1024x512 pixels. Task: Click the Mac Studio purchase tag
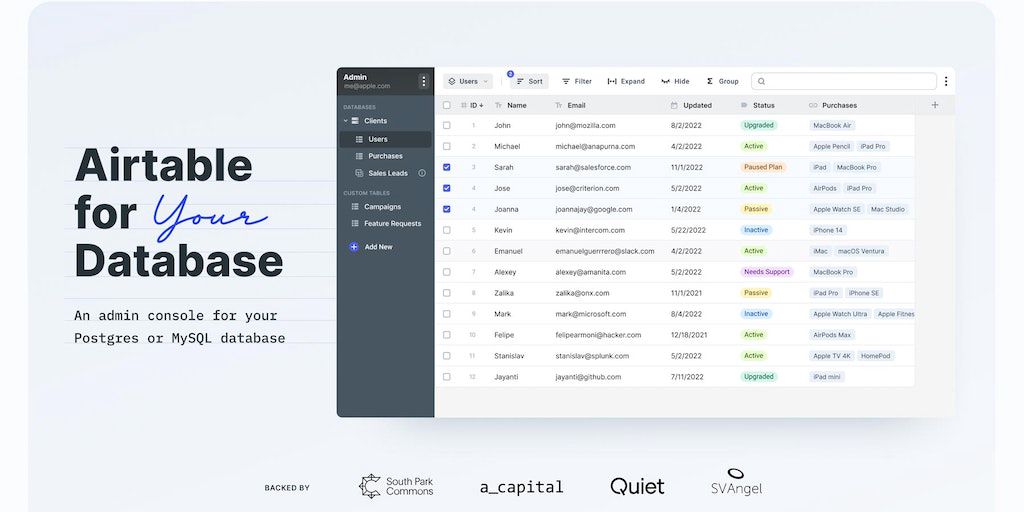pyautogui.click(x=888, y=209)
